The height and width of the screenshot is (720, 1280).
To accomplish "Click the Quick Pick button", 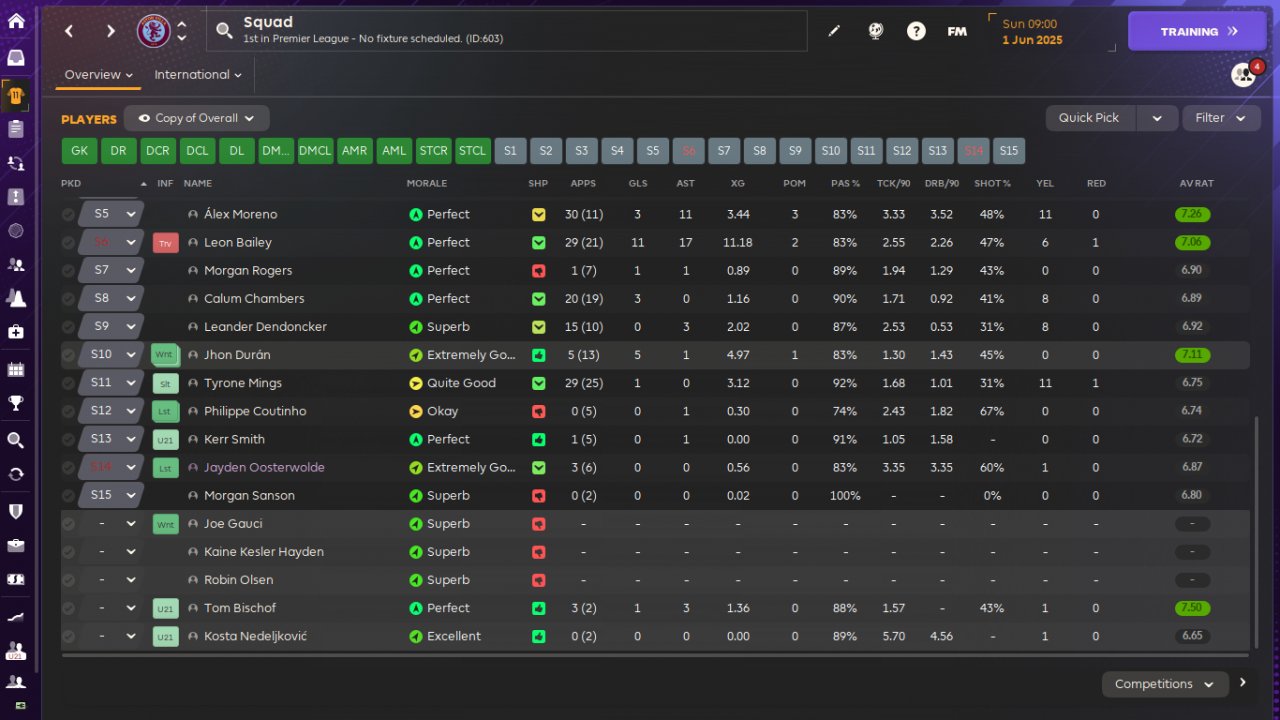I will [1089, 118].
